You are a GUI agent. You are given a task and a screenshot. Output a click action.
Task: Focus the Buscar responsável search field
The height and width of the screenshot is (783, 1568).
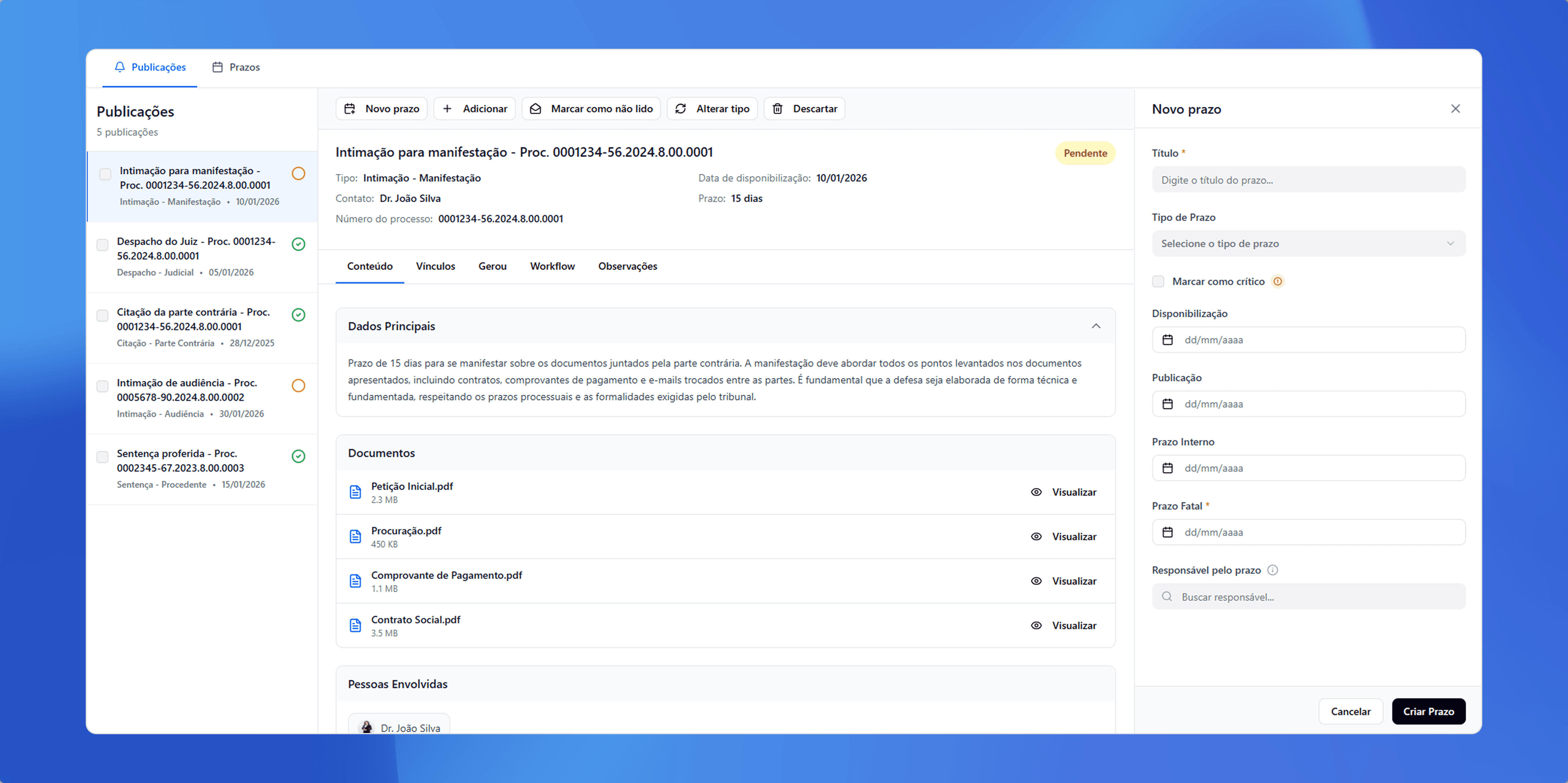point(1309,597)
